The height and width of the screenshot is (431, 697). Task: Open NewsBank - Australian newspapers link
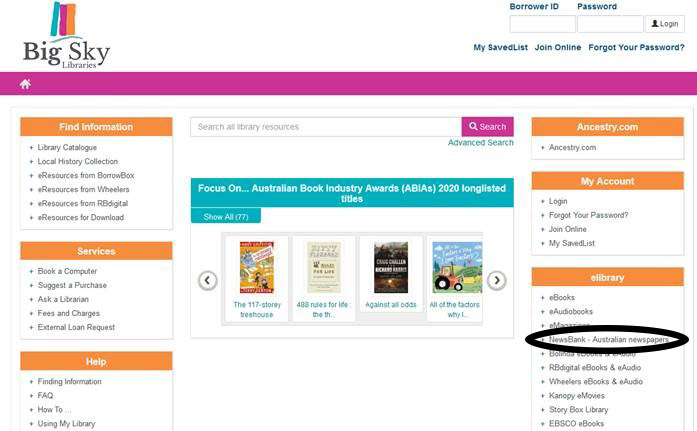coord(609,339)
